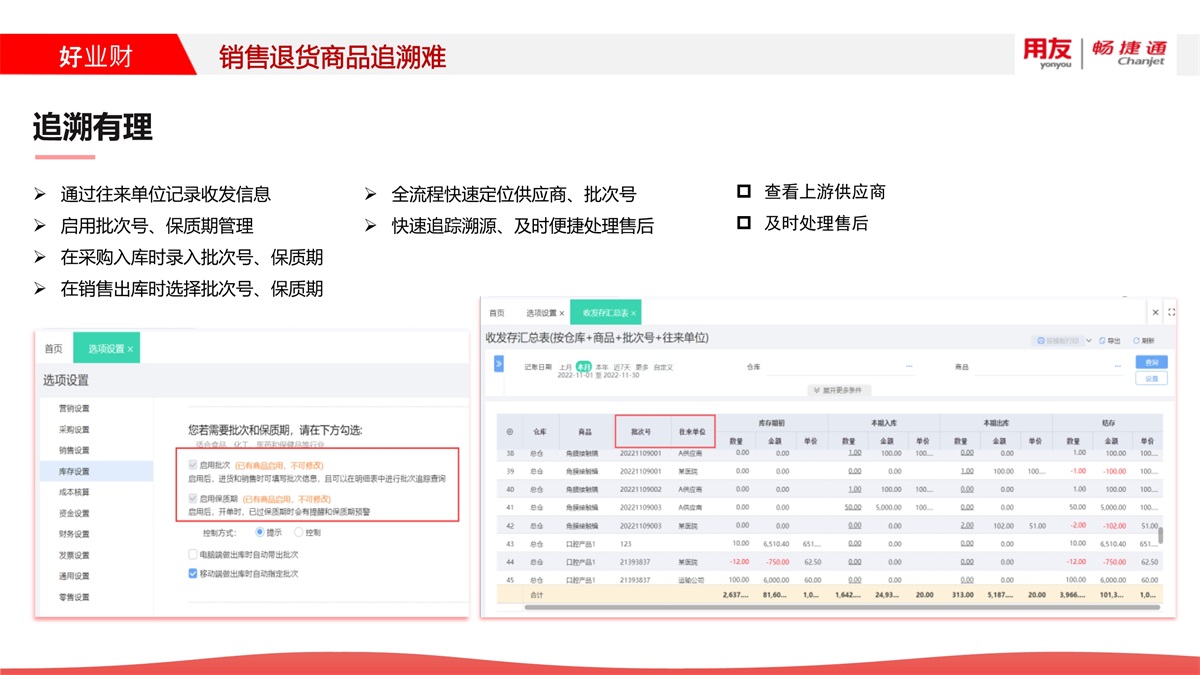Toggle 电脑端做出库时自动带出批次 checkbox
1200x675 pixels.
click(x=193, y=554)
